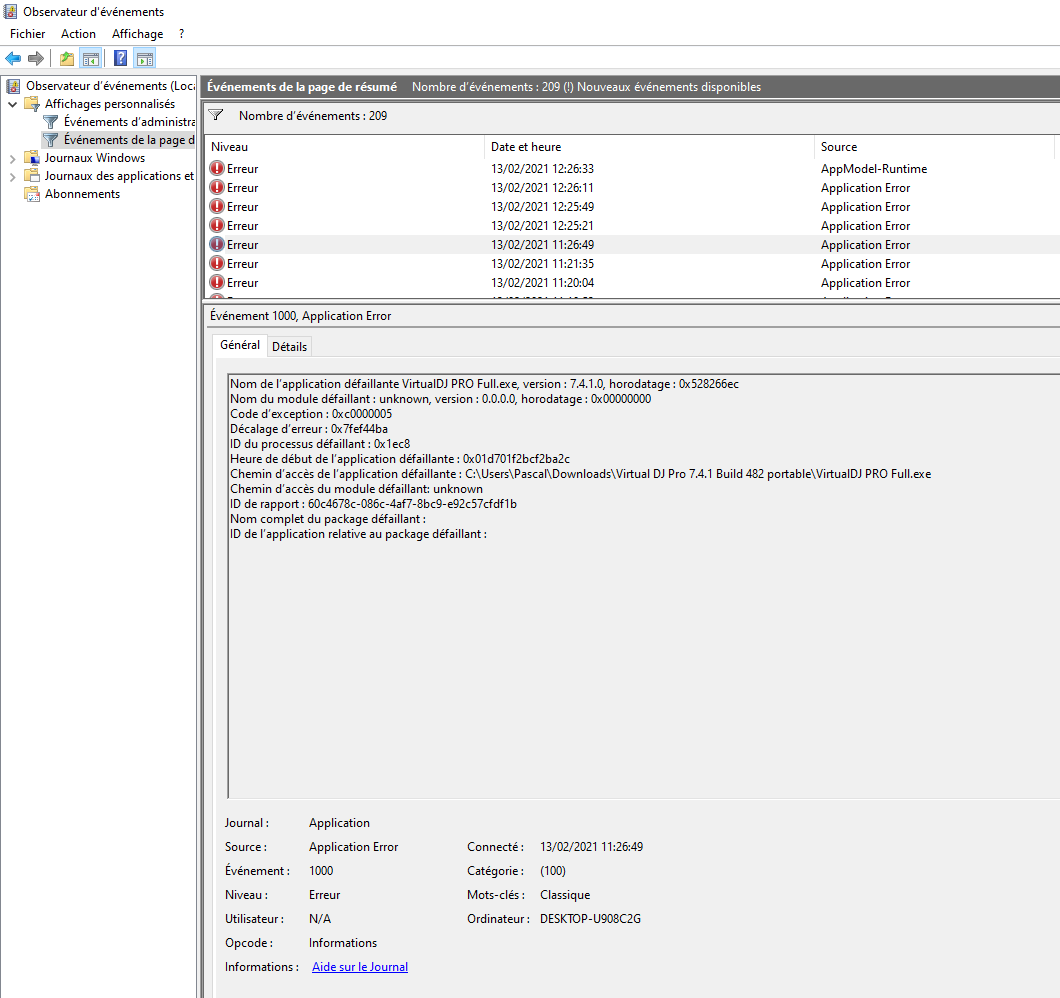
Task: Select the Abonnements tree item
Action: click(x=82, y=194)
